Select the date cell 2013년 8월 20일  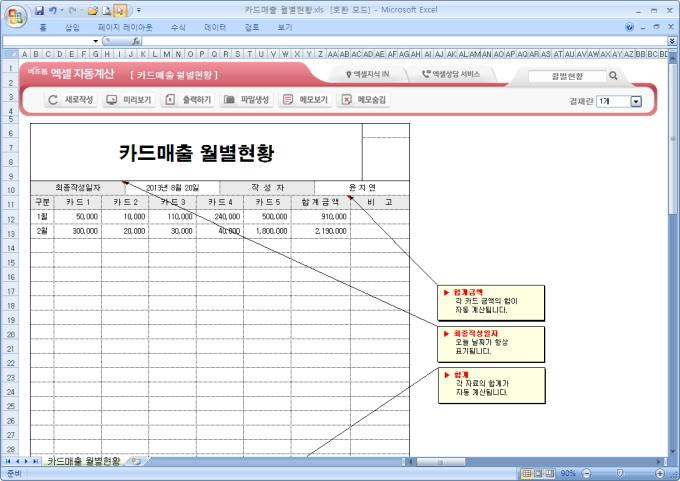click(173, 188)
